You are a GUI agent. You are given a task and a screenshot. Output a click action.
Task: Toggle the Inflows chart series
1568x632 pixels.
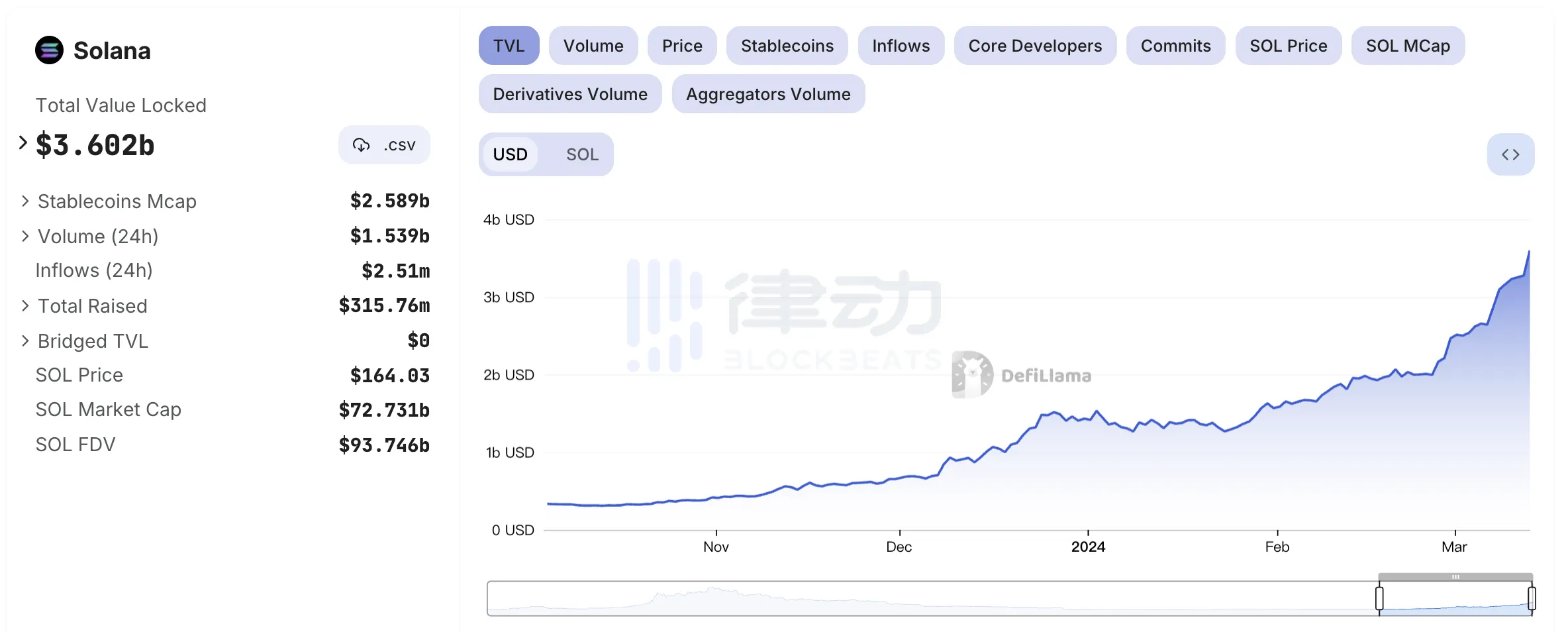900,46
